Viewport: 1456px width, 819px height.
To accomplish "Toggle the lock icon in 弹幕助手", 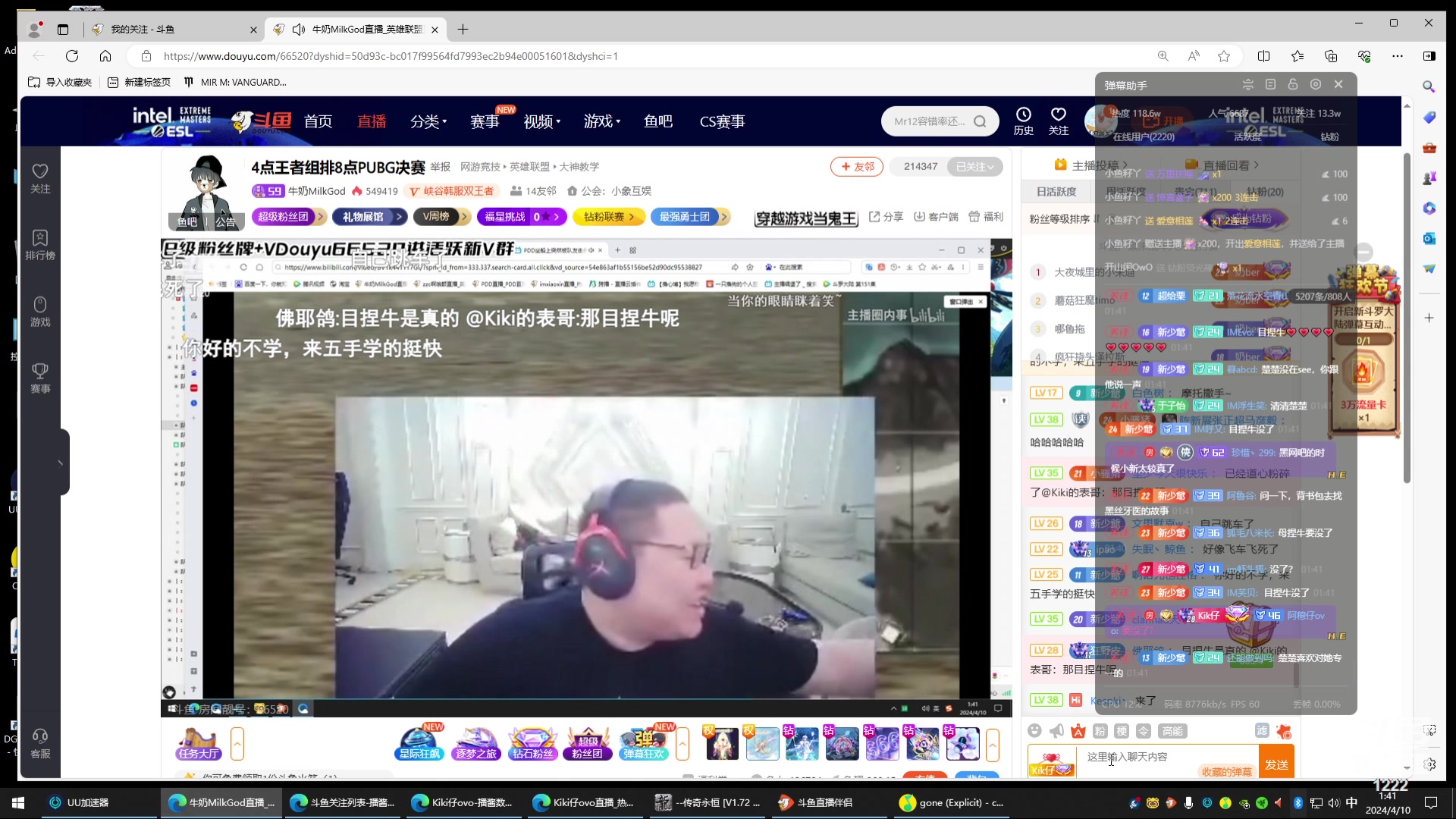I will [x=1293, y=84].
